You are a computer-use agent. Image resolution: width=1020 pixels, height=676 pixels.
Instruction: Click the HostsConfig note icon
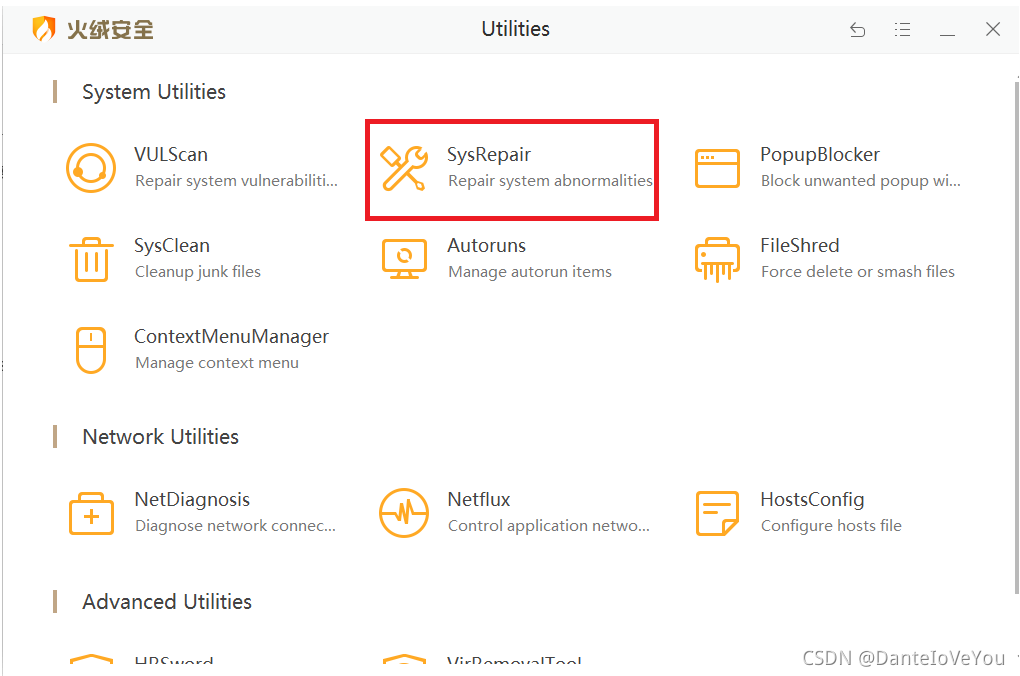coord(717,513)
